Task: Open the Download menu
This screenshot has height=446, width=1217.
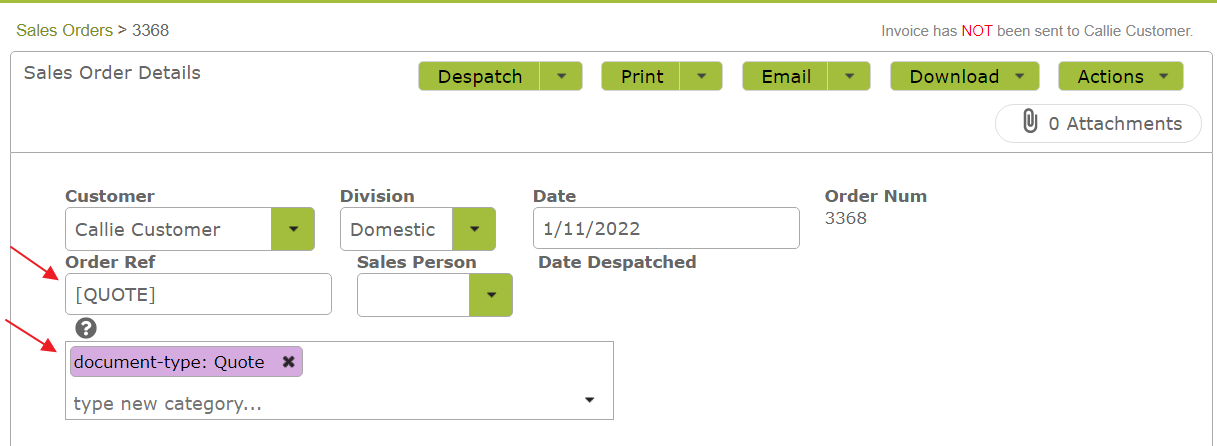Action: coord(965,76)
